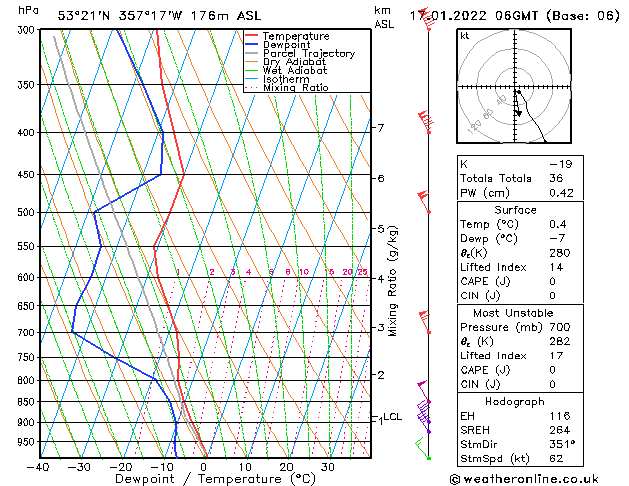Click the '0' temperature axis label
Image resolution: width=629 pixels, height=486 pixels.
click(203, 467)
